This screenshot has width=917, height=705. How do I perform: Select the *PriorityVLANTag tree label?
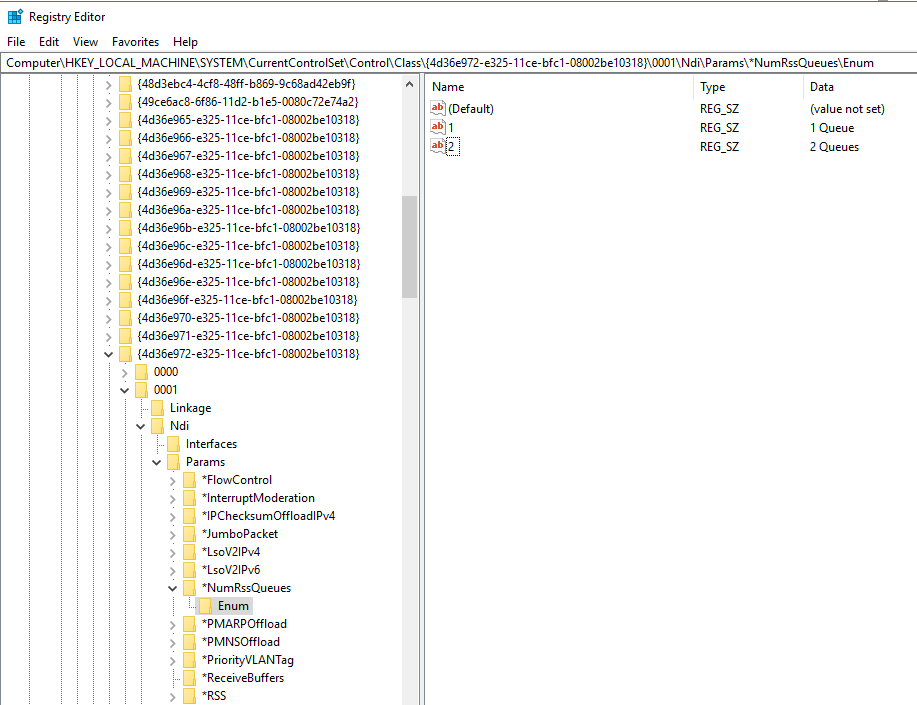247,660
